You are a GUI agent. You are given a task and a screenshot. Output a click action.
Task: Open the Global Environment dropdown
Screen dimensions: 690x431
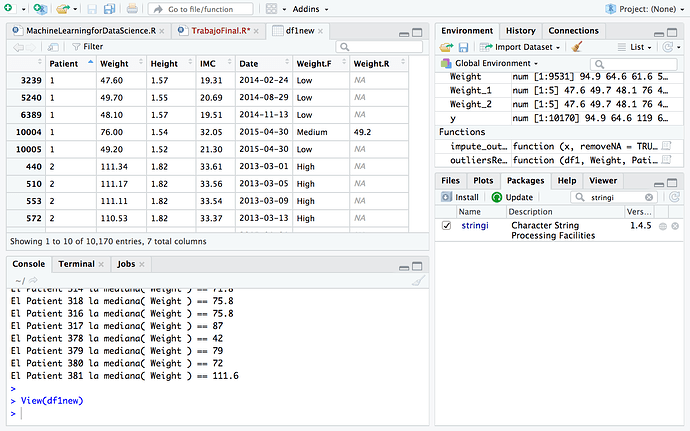tap(489, 63)
